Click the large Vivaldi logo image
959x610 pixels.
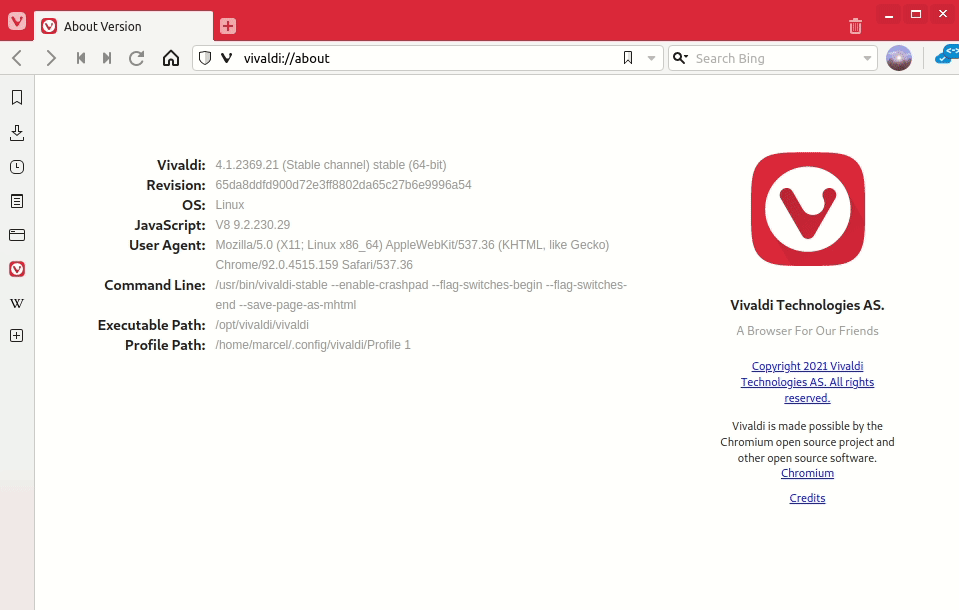808,209
